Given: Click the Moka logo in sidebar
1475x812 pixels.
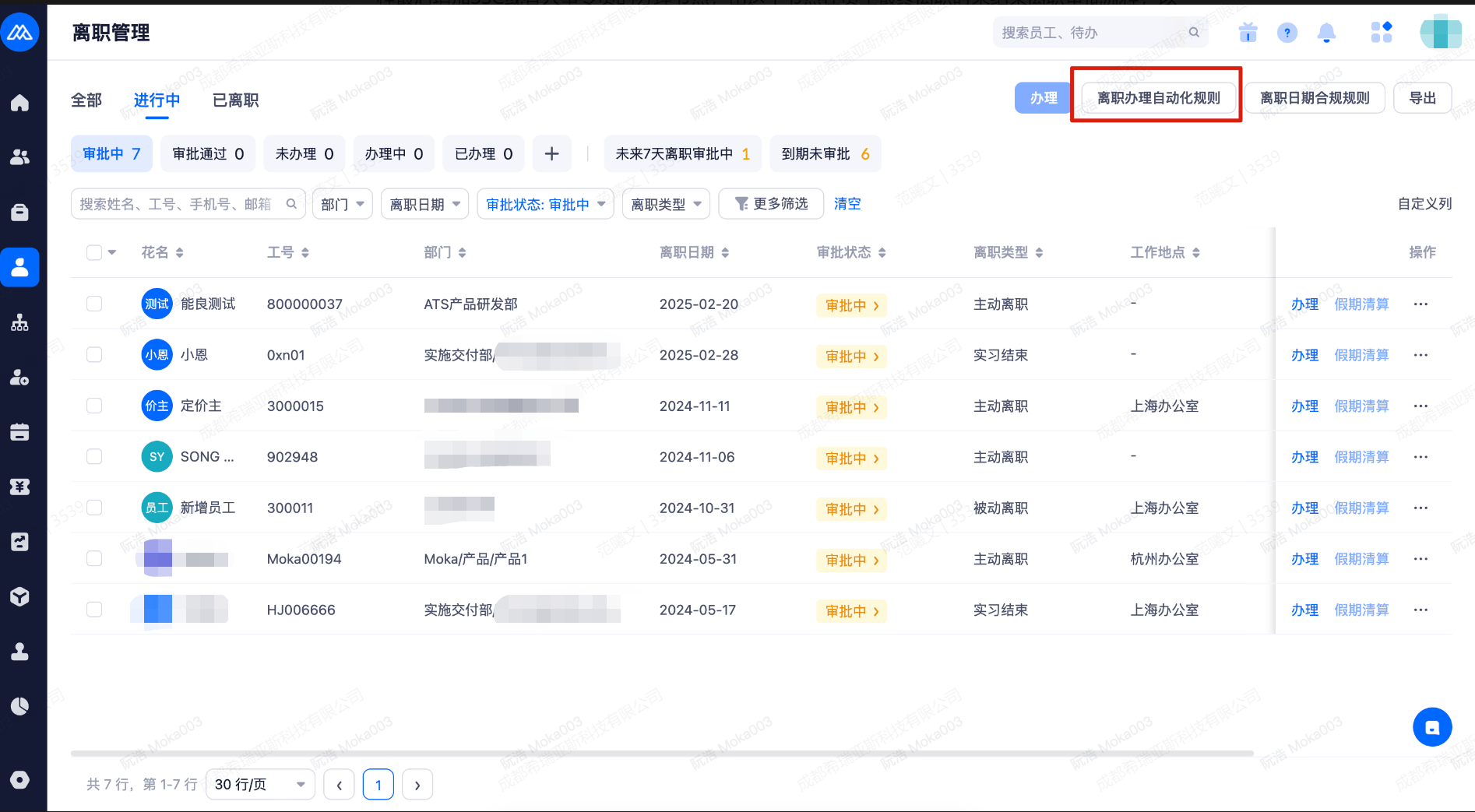Looking at the screenshot, I should (x=19, y=33).
